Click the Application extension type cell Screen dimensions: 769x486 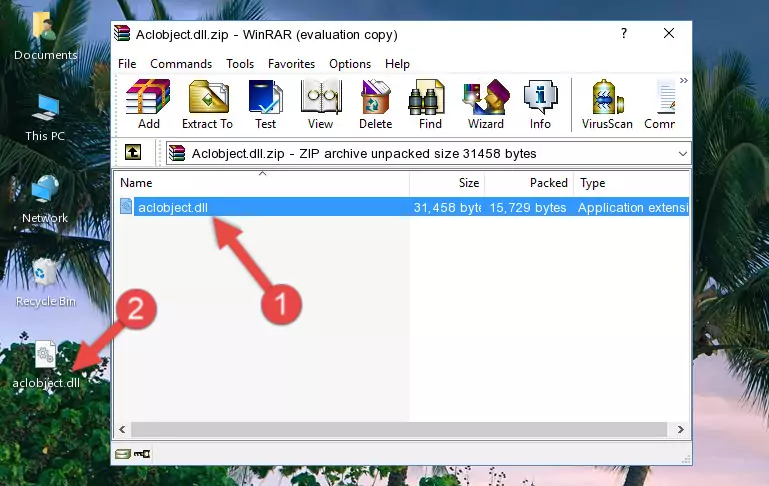[633, 208]
